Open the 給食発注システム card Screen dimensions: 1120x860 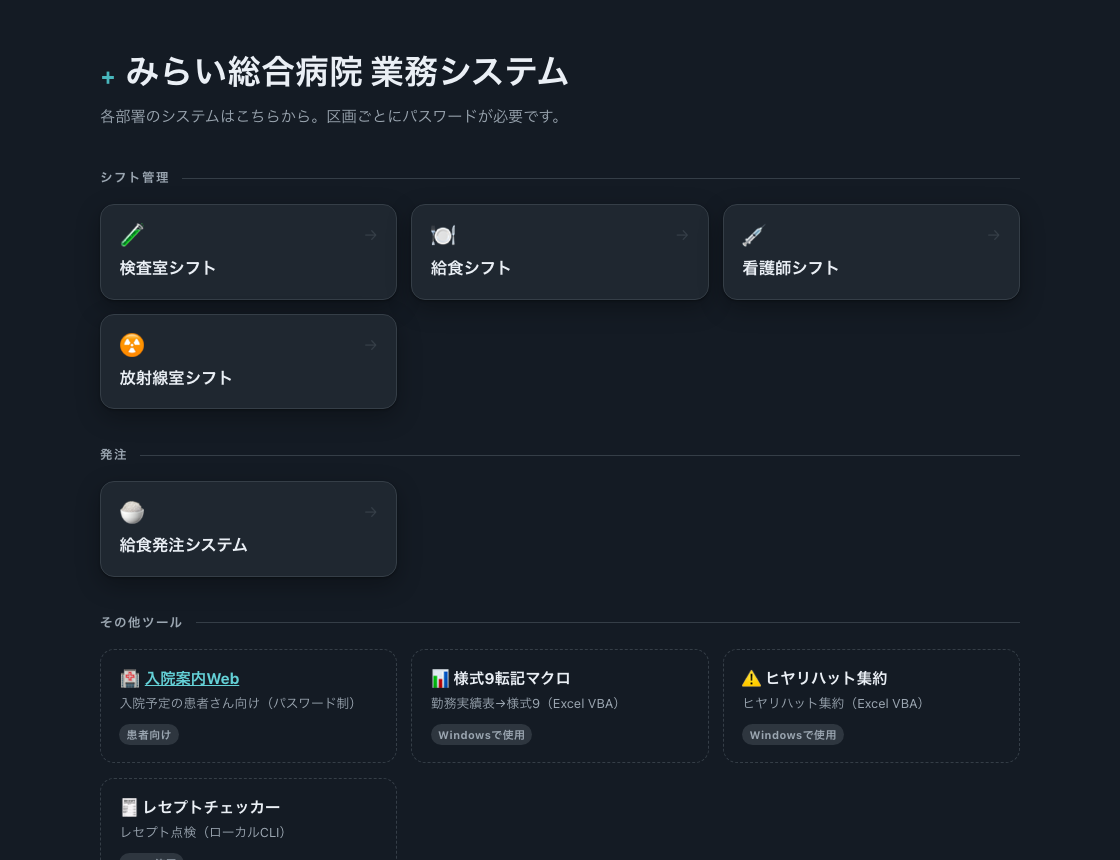coord(249,529)
